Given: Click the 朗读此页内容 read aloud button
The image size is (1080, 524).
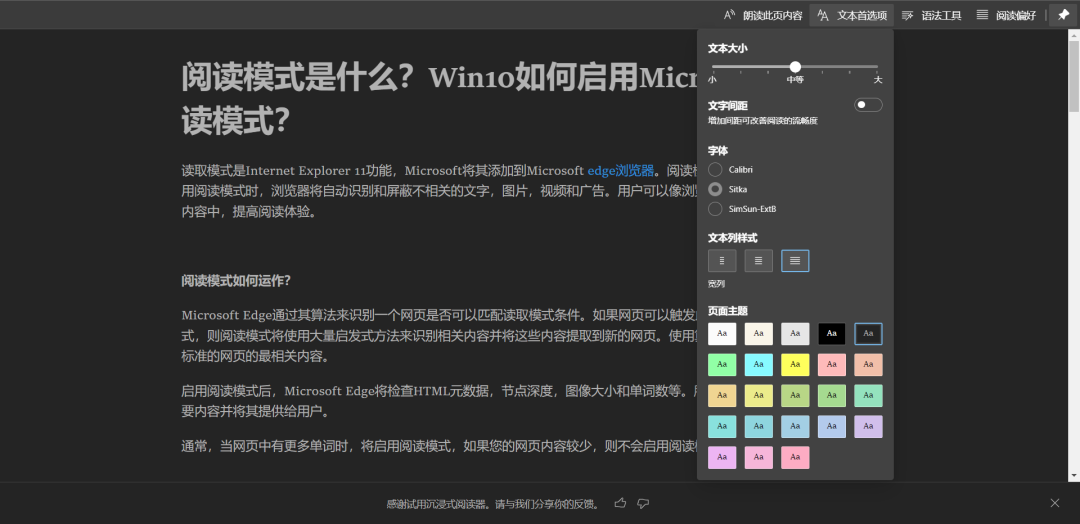Looking at the screenshot, I should point(762,15).
